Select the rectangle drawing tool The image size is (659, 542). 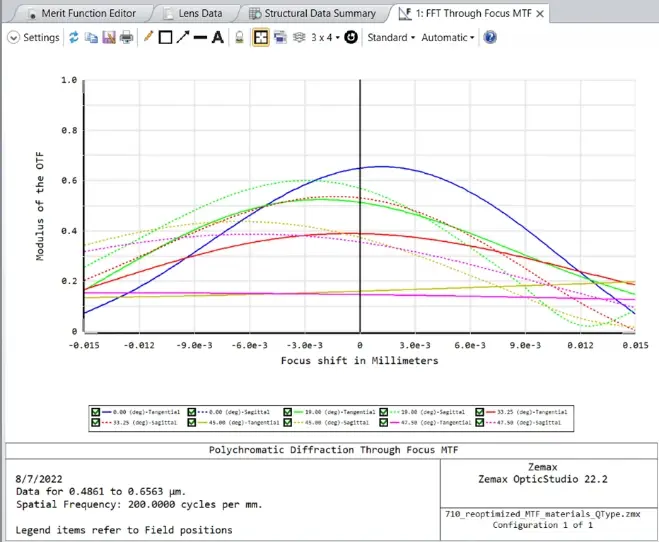pyautogui.click(x=165, y=37)
